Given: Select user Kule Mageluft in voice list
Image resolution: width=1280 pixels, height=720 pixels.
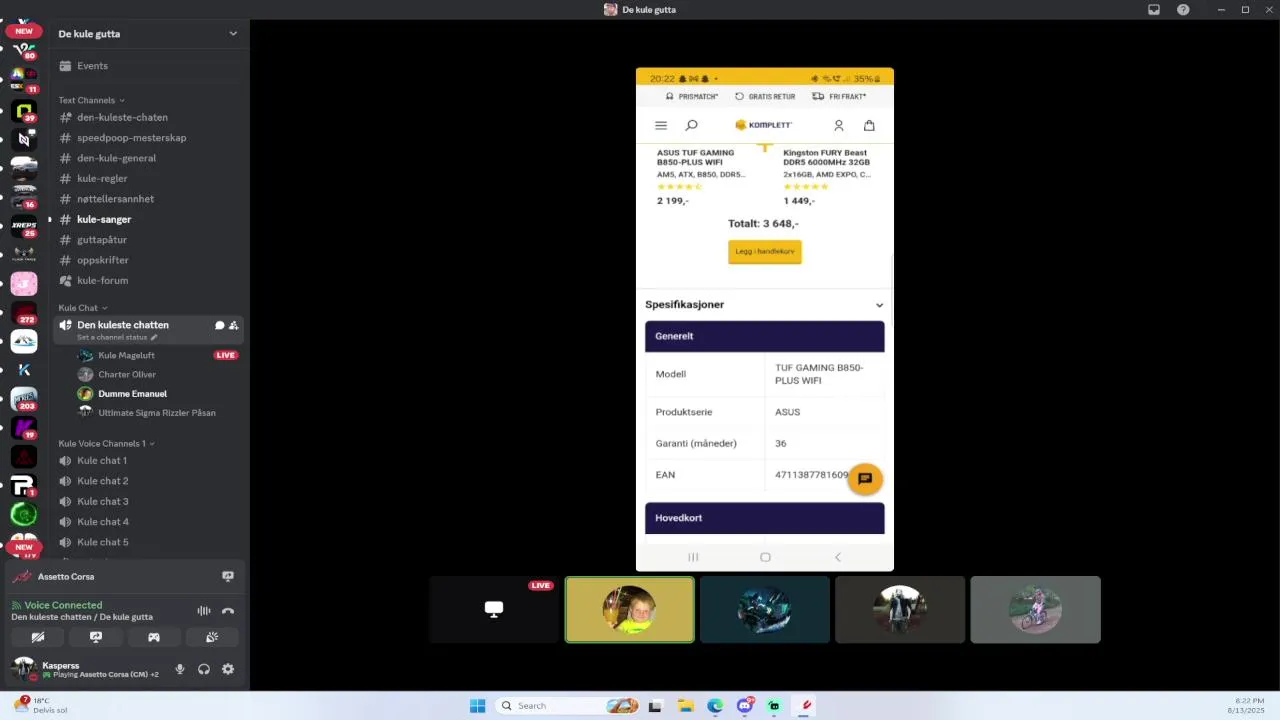Looking at the screenshot, I should 158,355.
